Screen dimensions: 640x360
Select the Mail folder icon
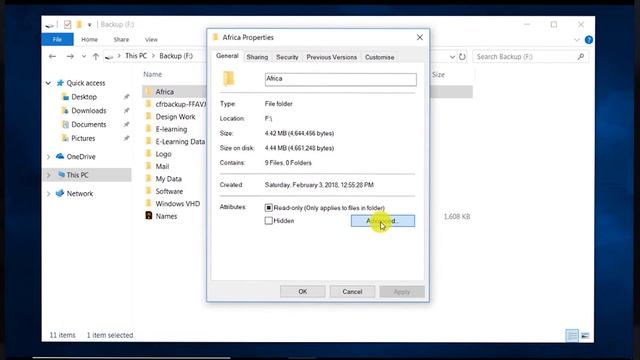pyautogui.click(x=149, y=166)
